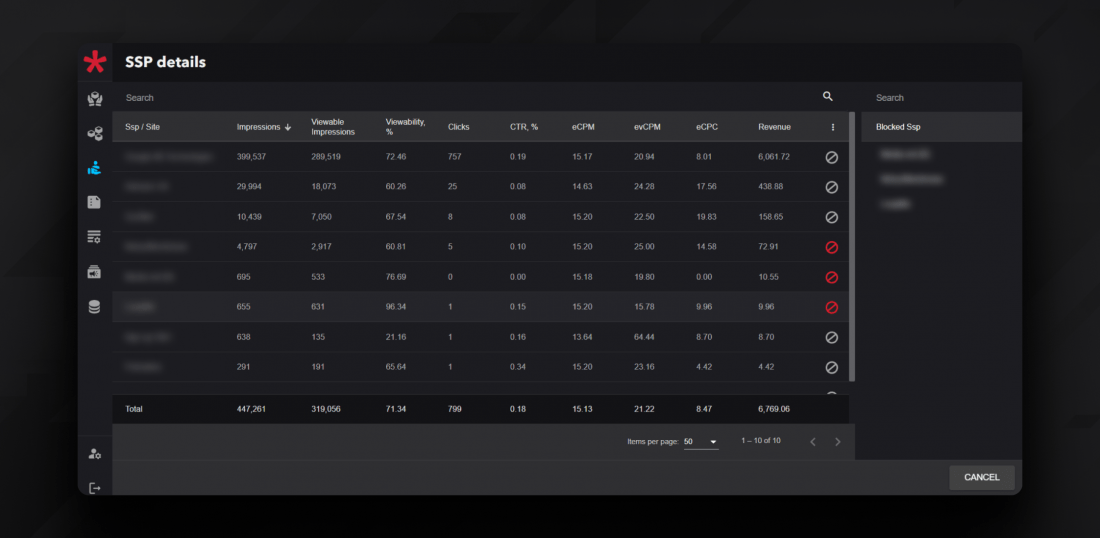Open the document sidebar icon

pos(95,202)
